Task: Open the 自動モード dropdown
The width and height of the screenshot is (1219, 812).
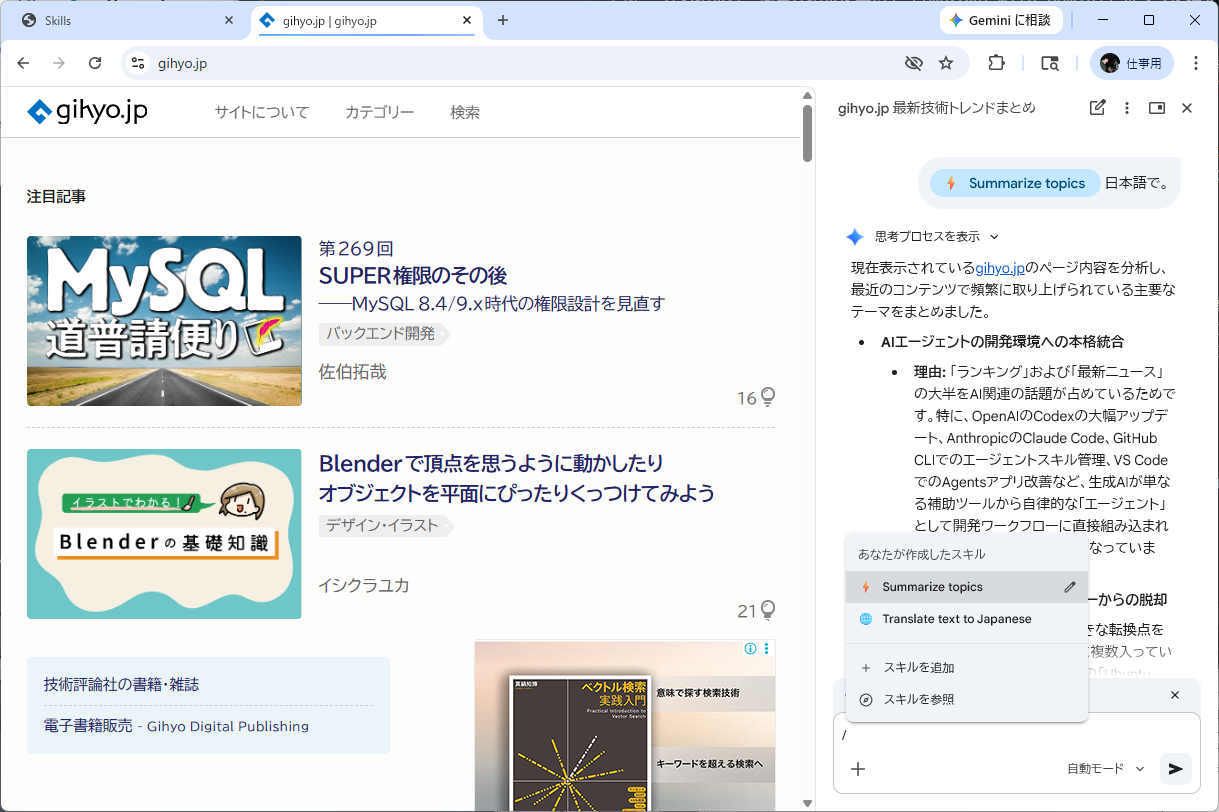Action: 1105,769
